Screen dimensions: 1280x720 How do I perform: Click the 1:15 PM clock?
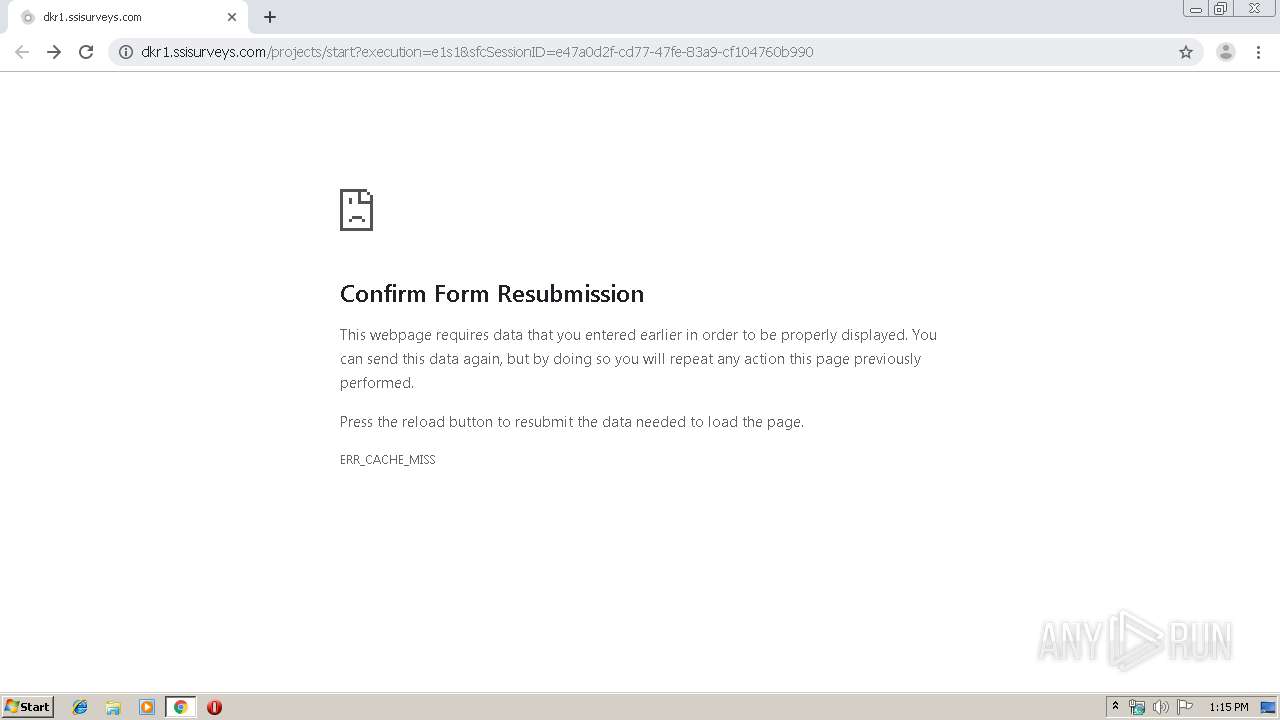[x=1228, y=707]
